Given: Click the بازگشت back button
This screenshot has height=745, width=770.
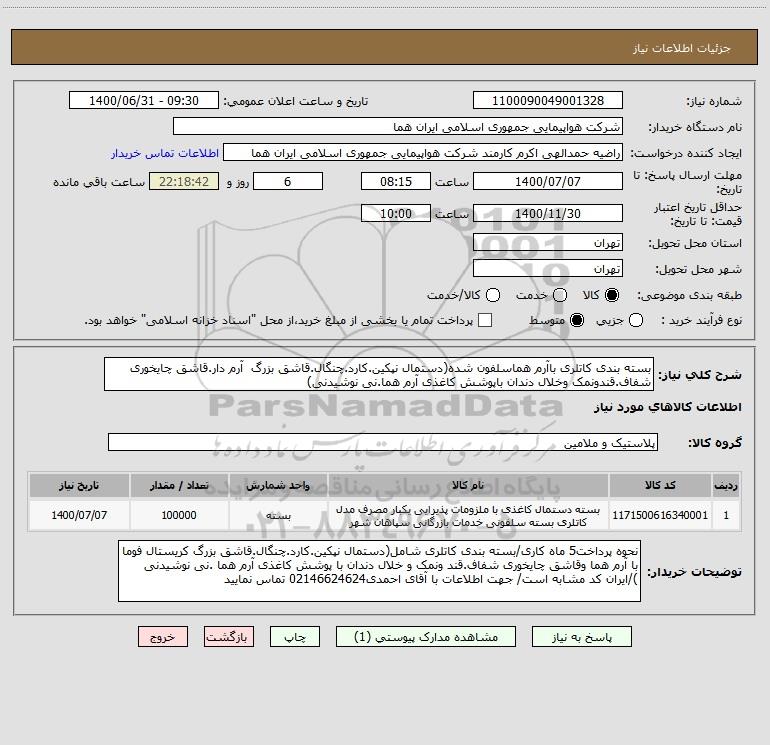Looking at the screenshot, I should (x=229, y=637).
